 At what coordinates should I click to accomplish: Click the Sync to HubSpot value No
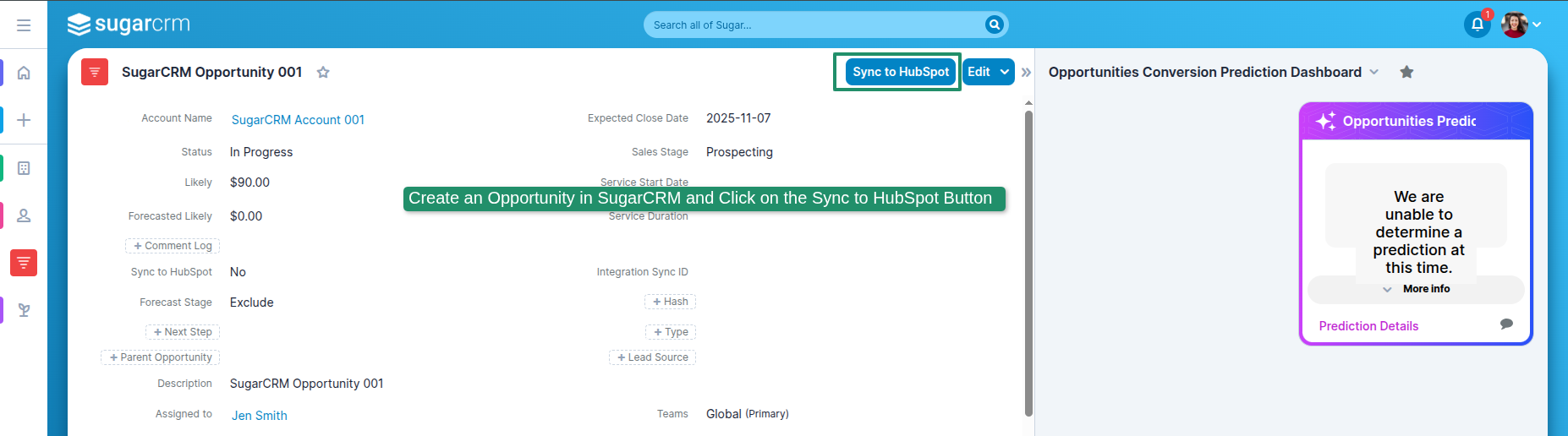click(x=238, y=272)
